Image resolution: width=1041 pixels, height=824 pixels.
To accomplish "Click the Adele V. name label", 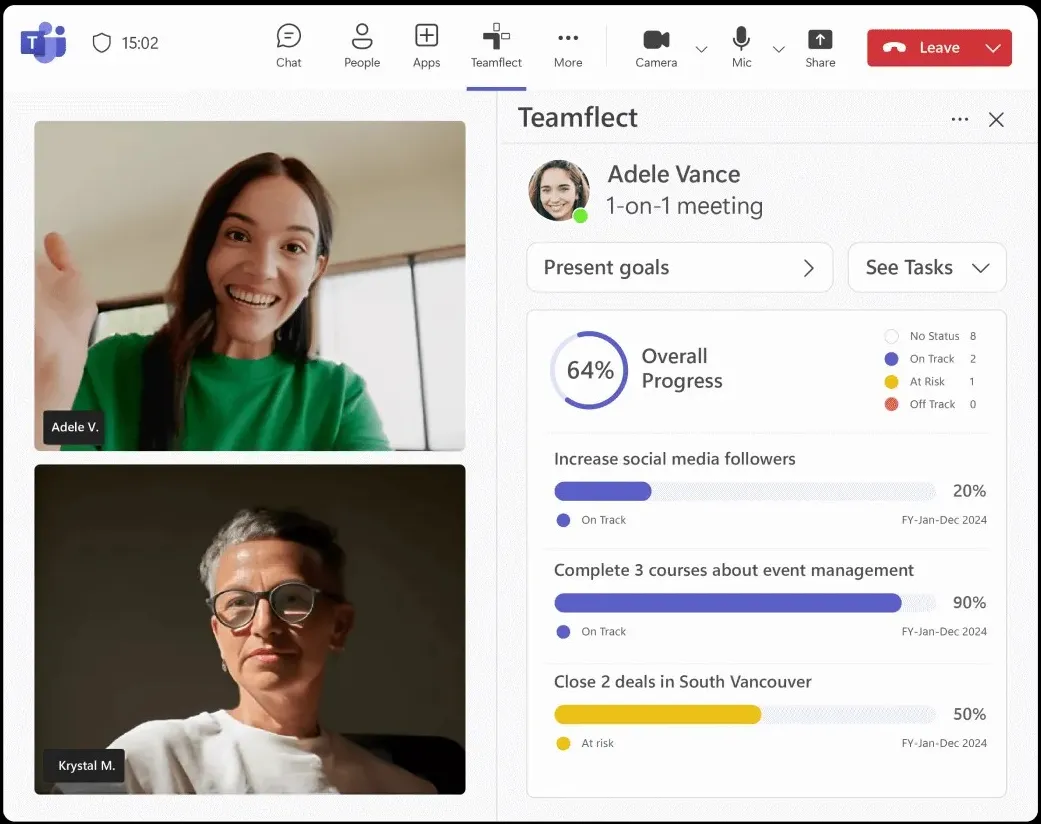I will point(75,427).
